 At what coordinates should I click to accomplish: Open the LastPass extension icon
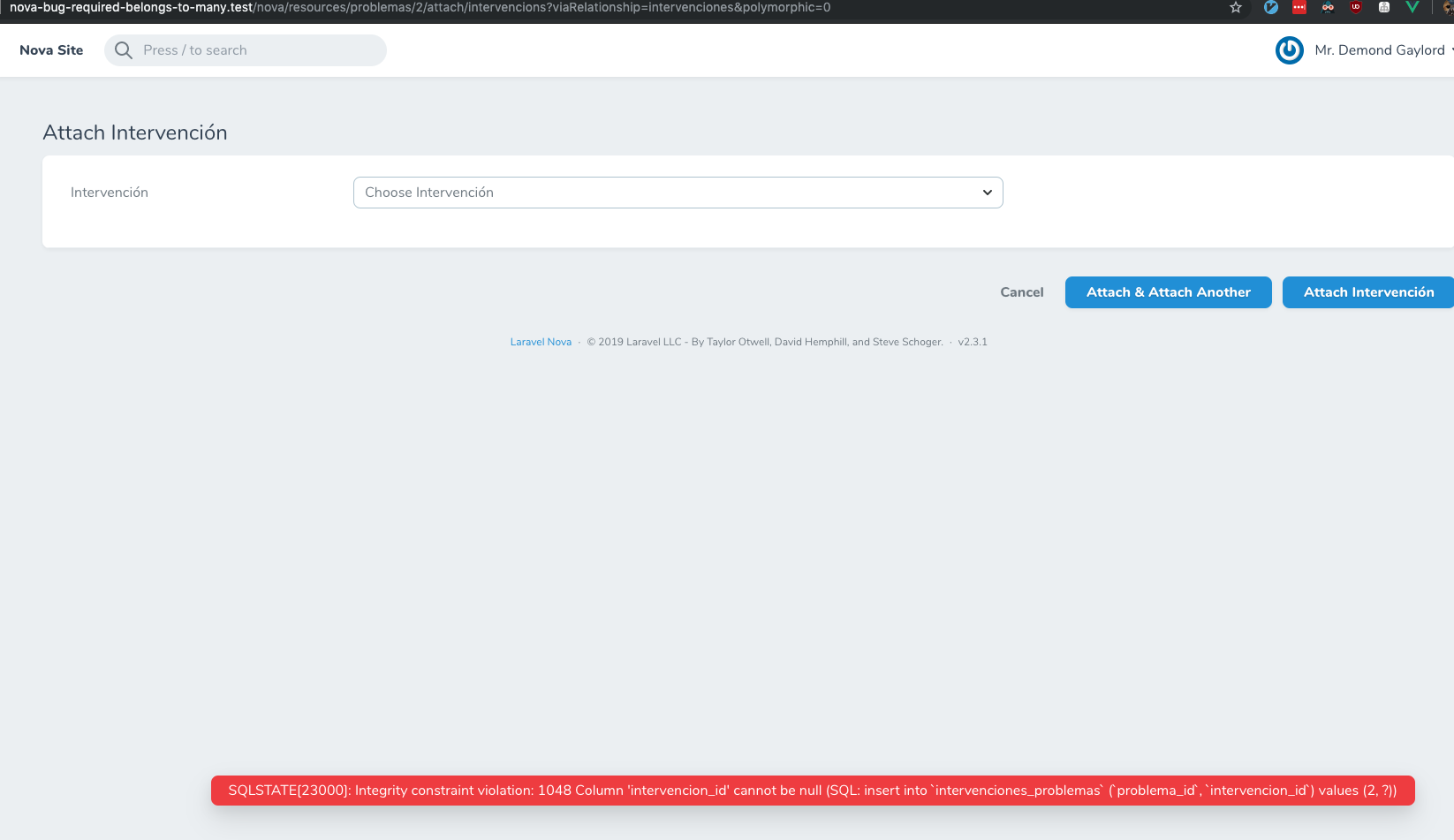(1299, 7)
